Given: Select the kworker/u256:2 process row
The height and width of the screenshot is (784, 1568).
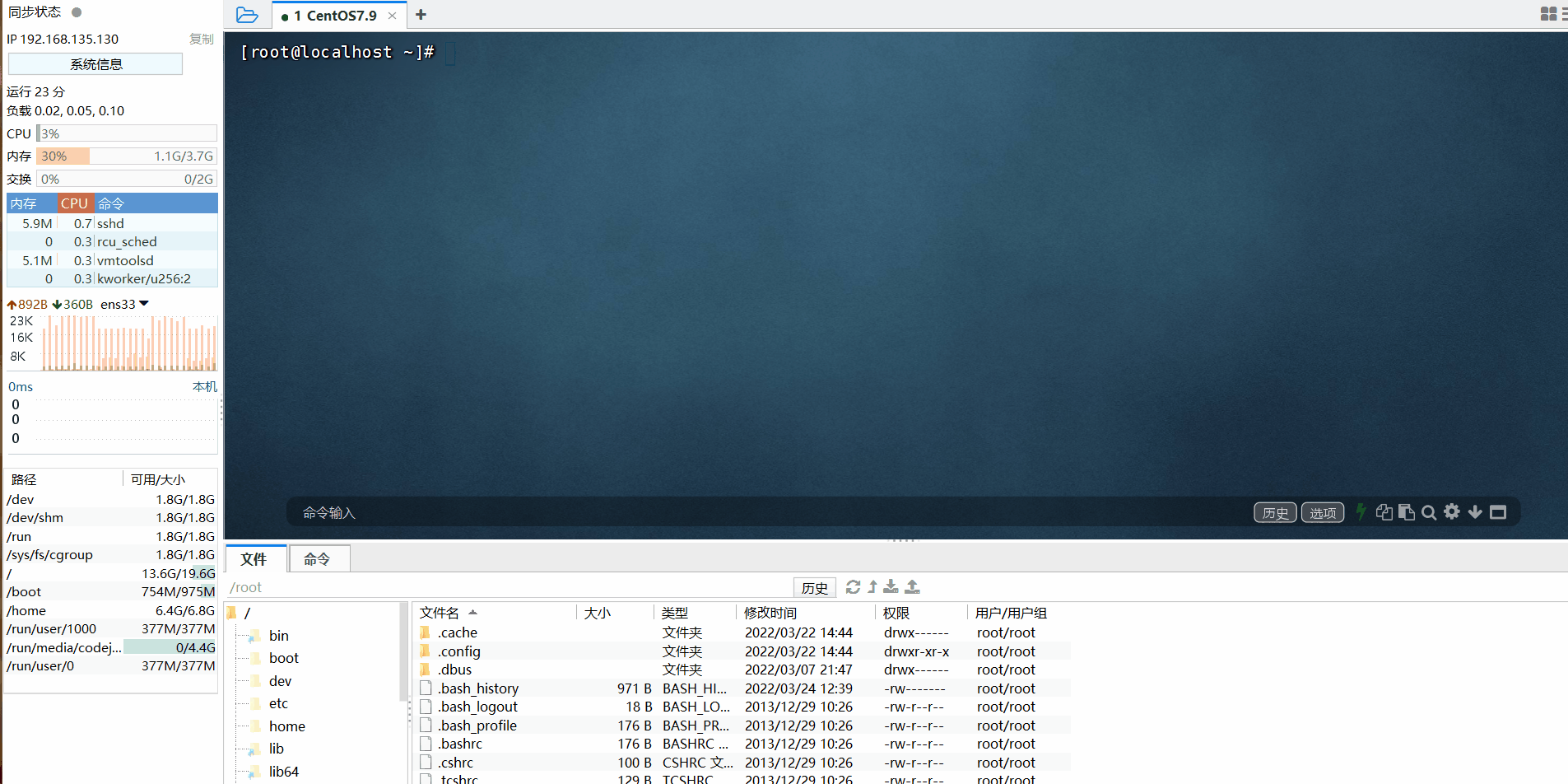Looking at the screenshot, I should pos(112,278).
